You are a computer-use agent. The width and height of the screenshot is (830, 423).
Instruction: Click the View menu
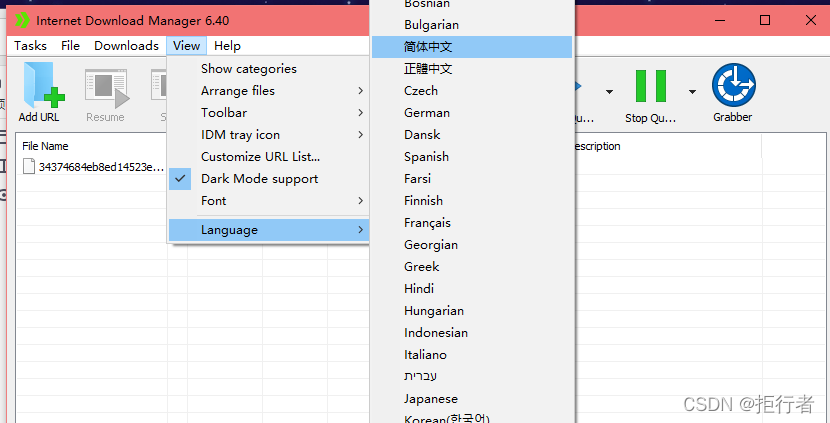(x=186, y=46)
